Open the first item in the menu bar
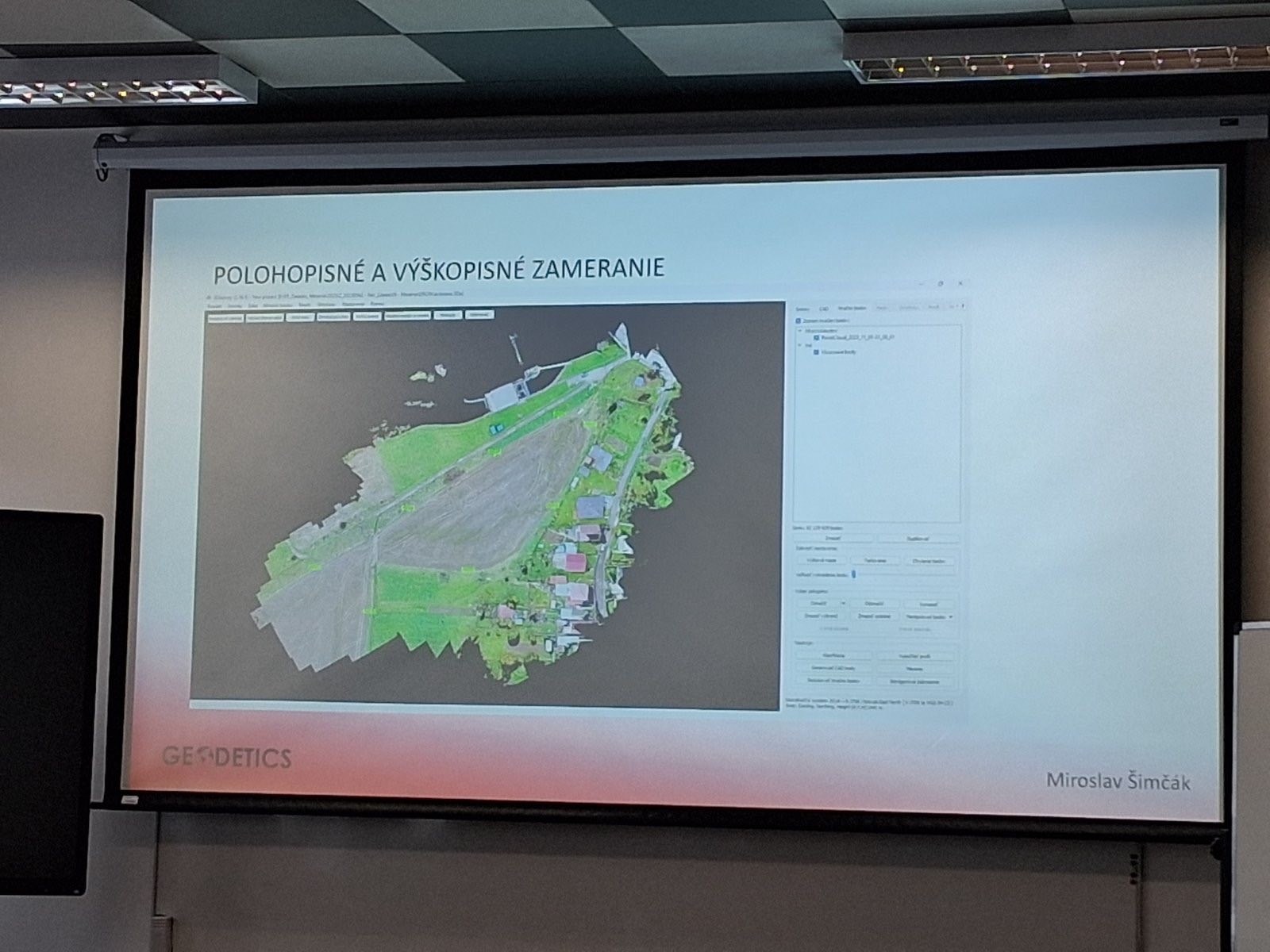This screenshot has width=1270, height=952. tap(214, 305)
